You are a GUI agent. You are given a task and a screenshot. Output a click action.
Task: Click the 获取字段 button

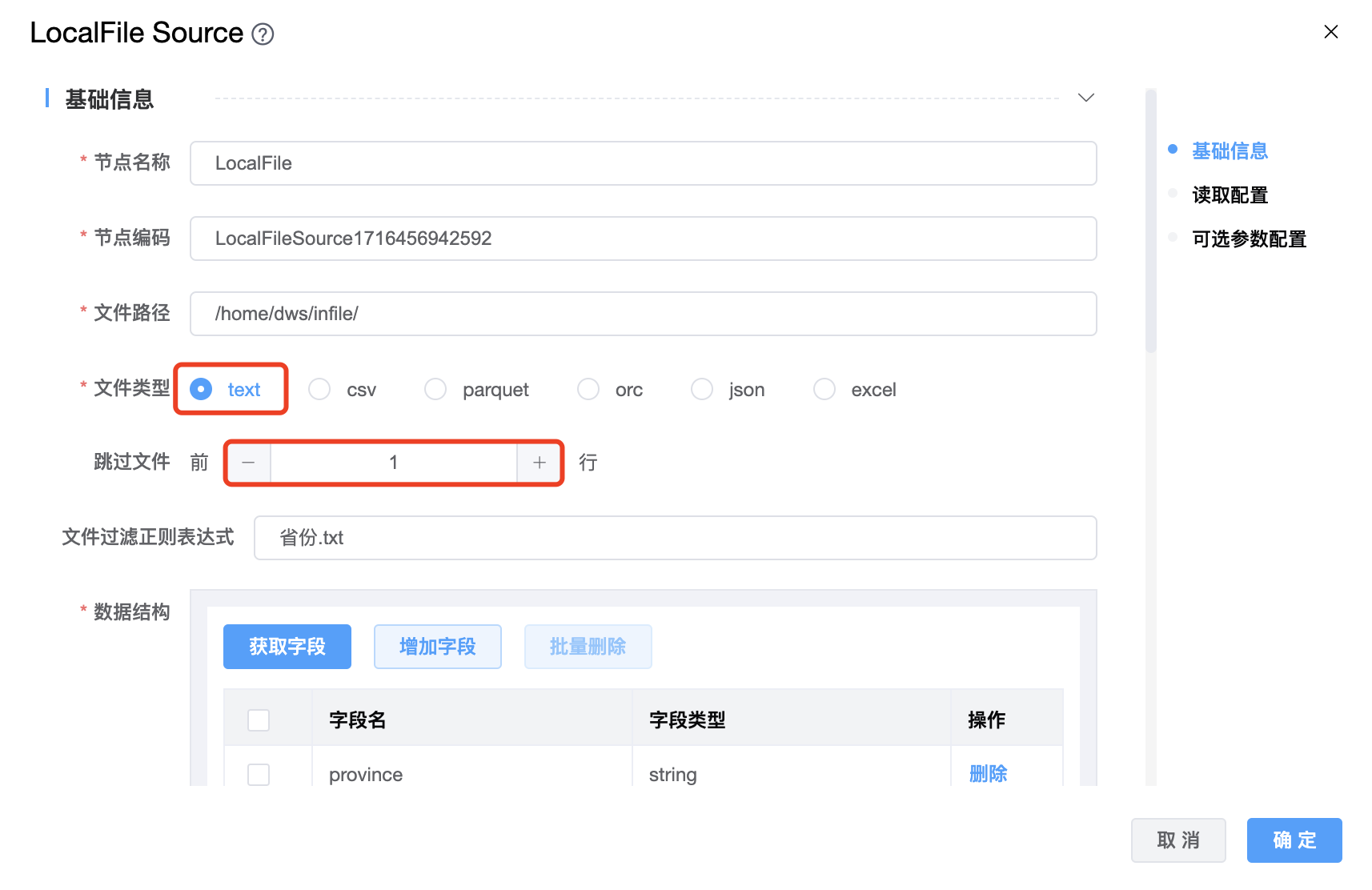coord(287,647)
